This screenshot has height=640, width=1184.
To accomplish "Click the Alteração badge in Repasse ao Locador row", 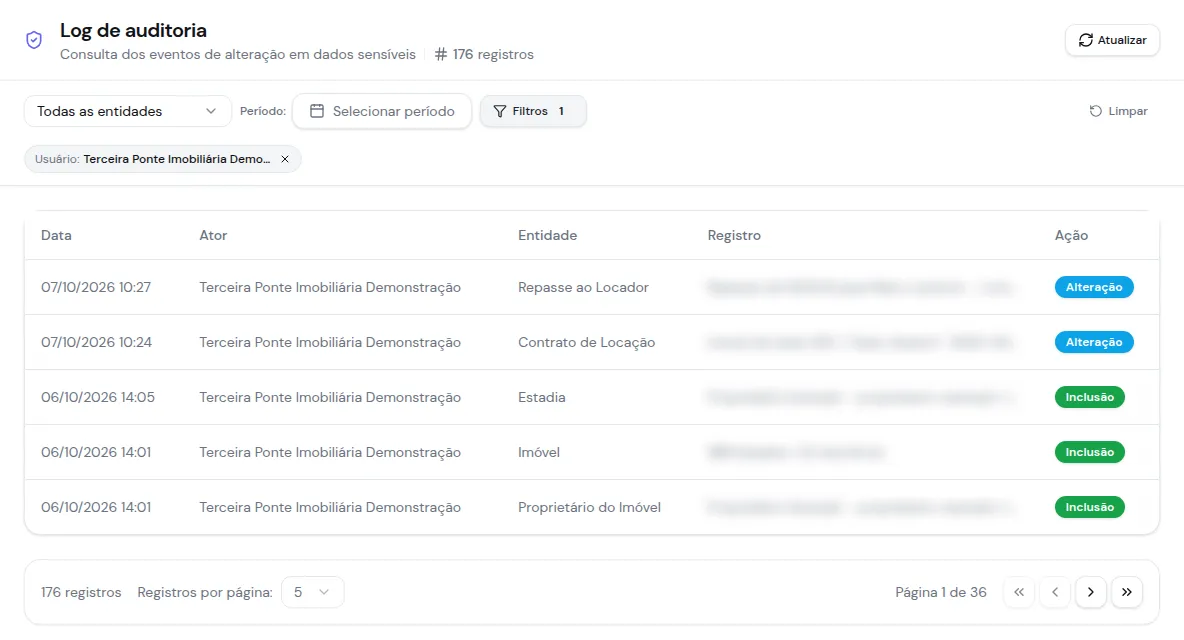I will click(x=1094, y=288).
